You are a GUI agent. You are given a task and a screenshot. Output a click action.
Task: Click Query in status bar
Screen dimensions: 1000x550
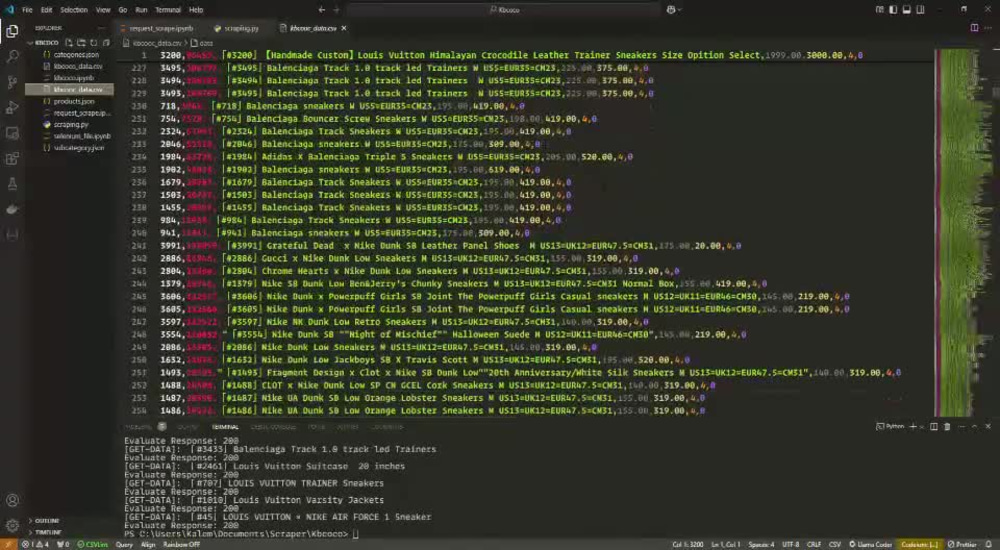click(124, 544)
